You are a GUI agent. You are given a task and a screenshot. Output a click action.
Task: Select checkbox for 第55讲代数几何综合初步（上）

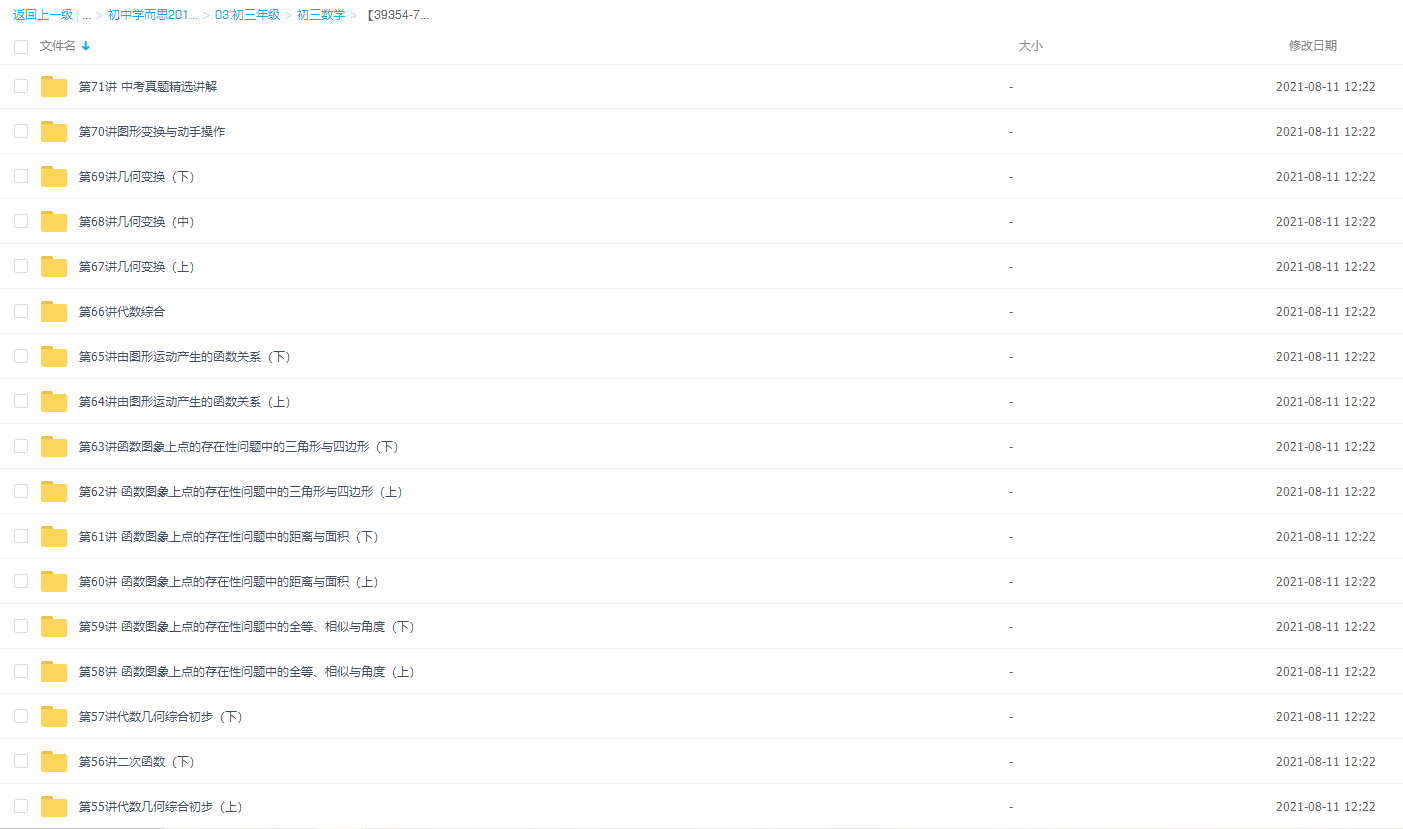pos(21,806)
